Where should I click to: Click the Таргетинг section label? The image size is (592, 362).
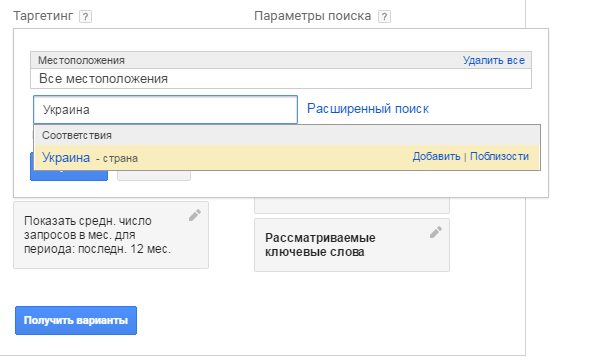(x=43, y=16)
